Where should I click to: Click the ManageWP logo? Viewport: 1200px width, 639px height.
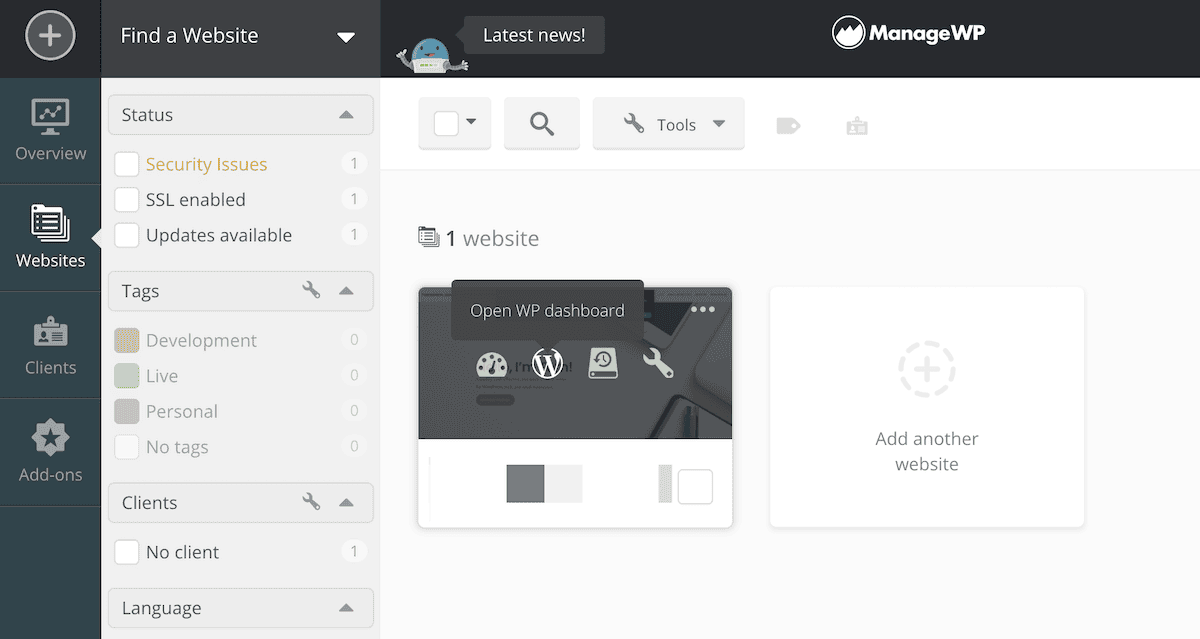(908, 33)
